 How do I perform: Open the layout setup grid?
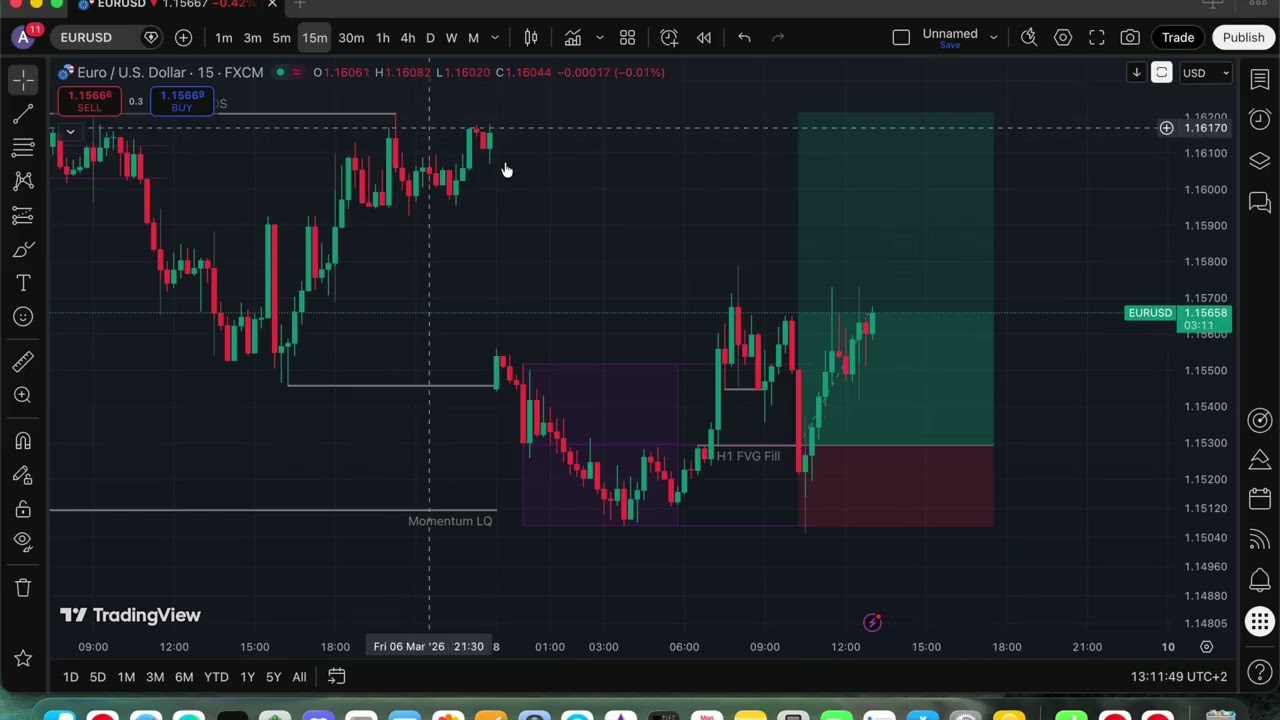(627, 38)
